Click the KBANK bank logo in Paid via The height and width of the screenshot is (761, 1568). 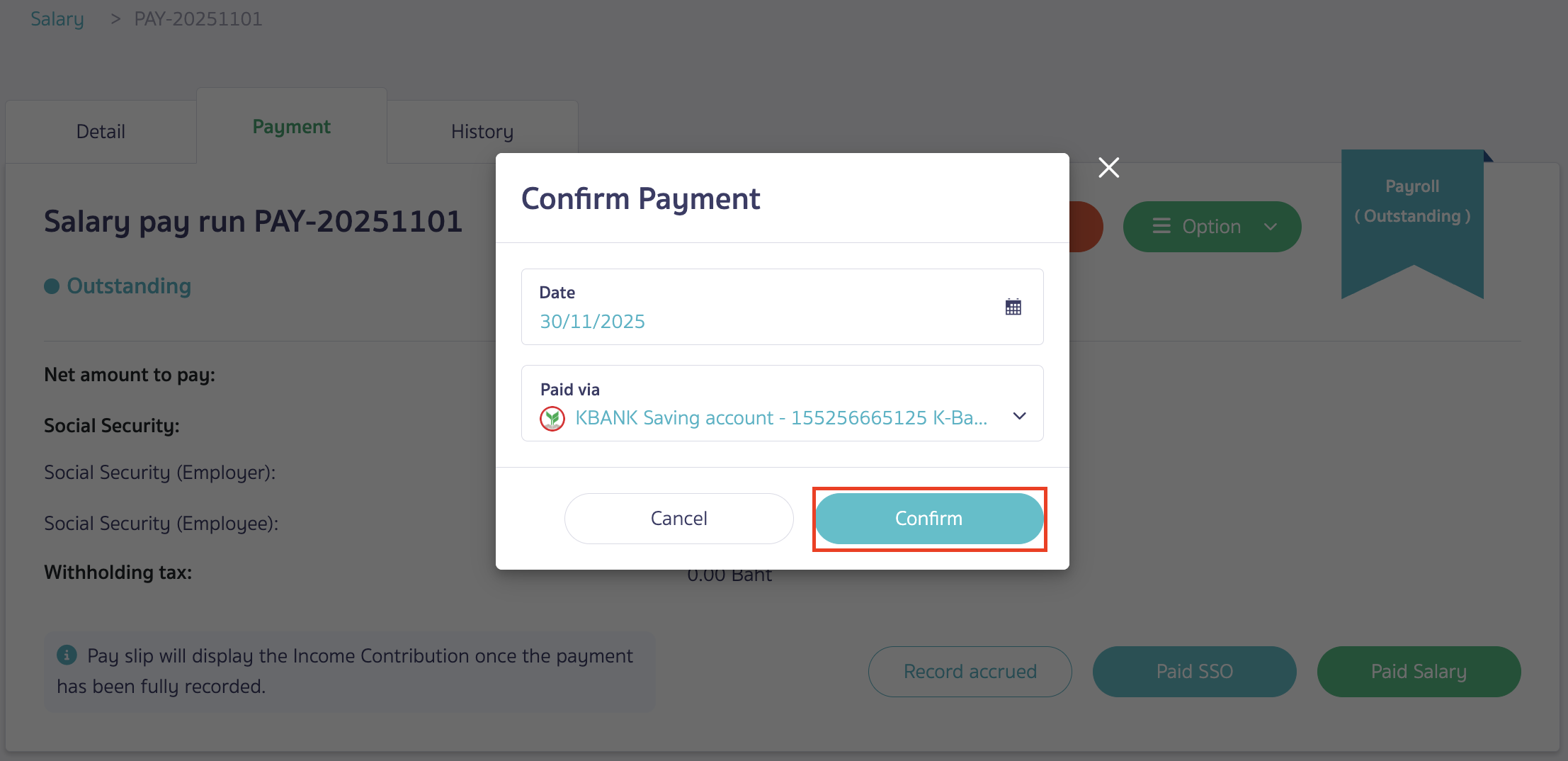(x=552, y=418)
